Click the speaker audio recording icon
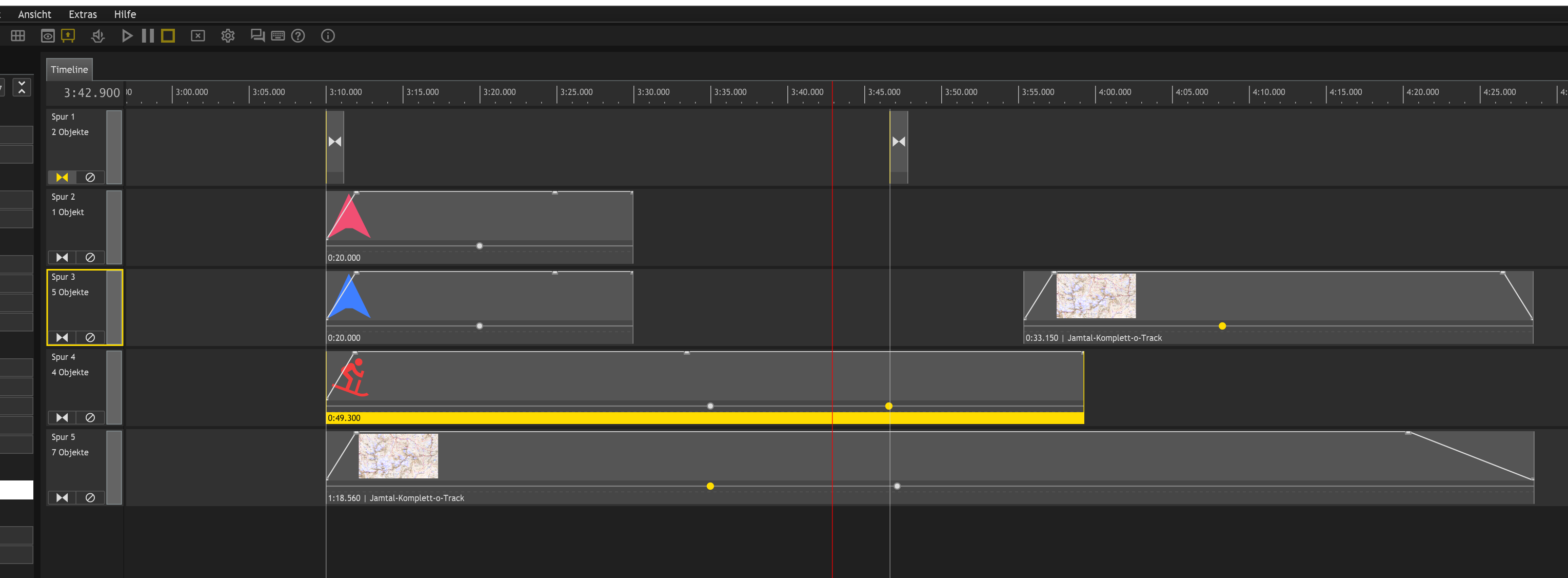The image size is (1568, 578). coord(98,36)
